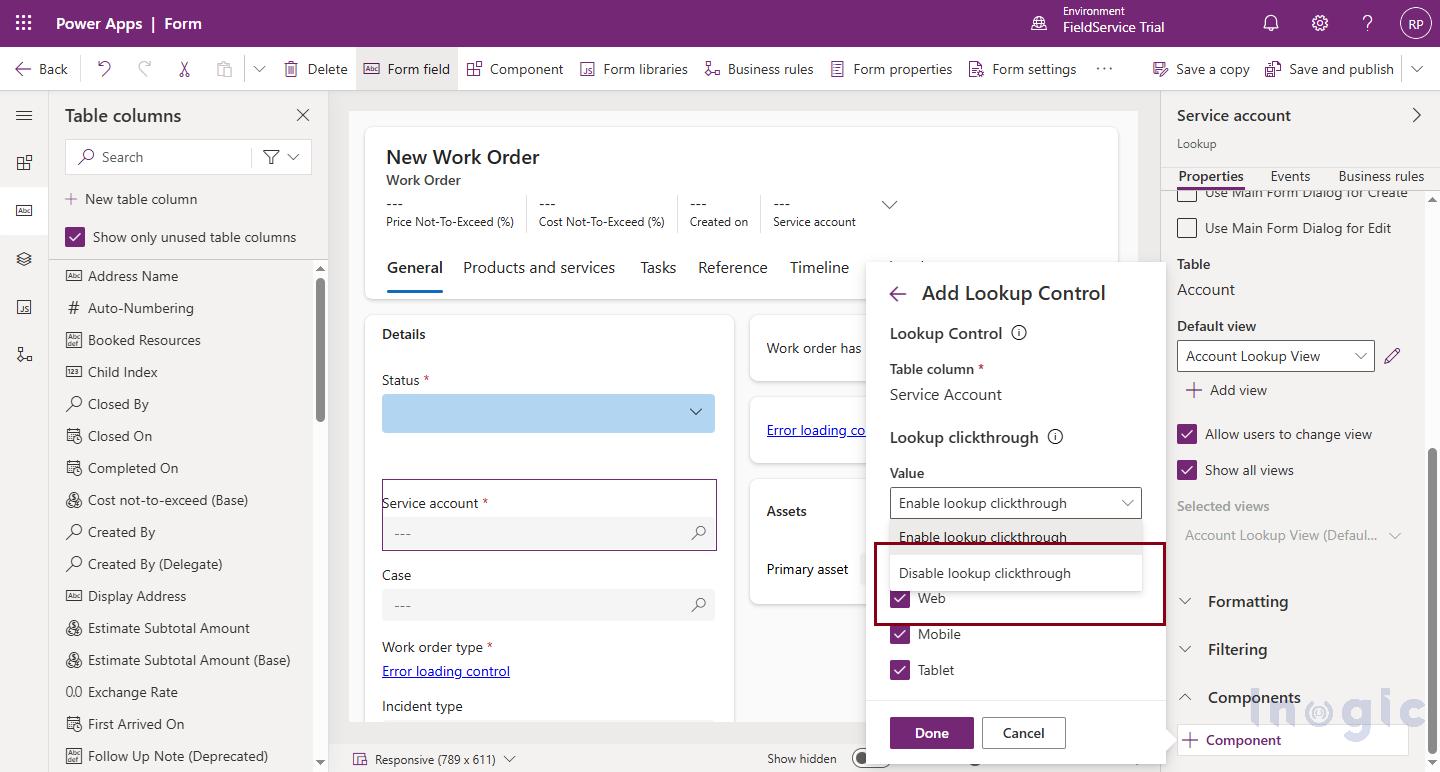
Task: Open the Tree view layers icon
Action: pyautogui.click(x=24, y=259)
